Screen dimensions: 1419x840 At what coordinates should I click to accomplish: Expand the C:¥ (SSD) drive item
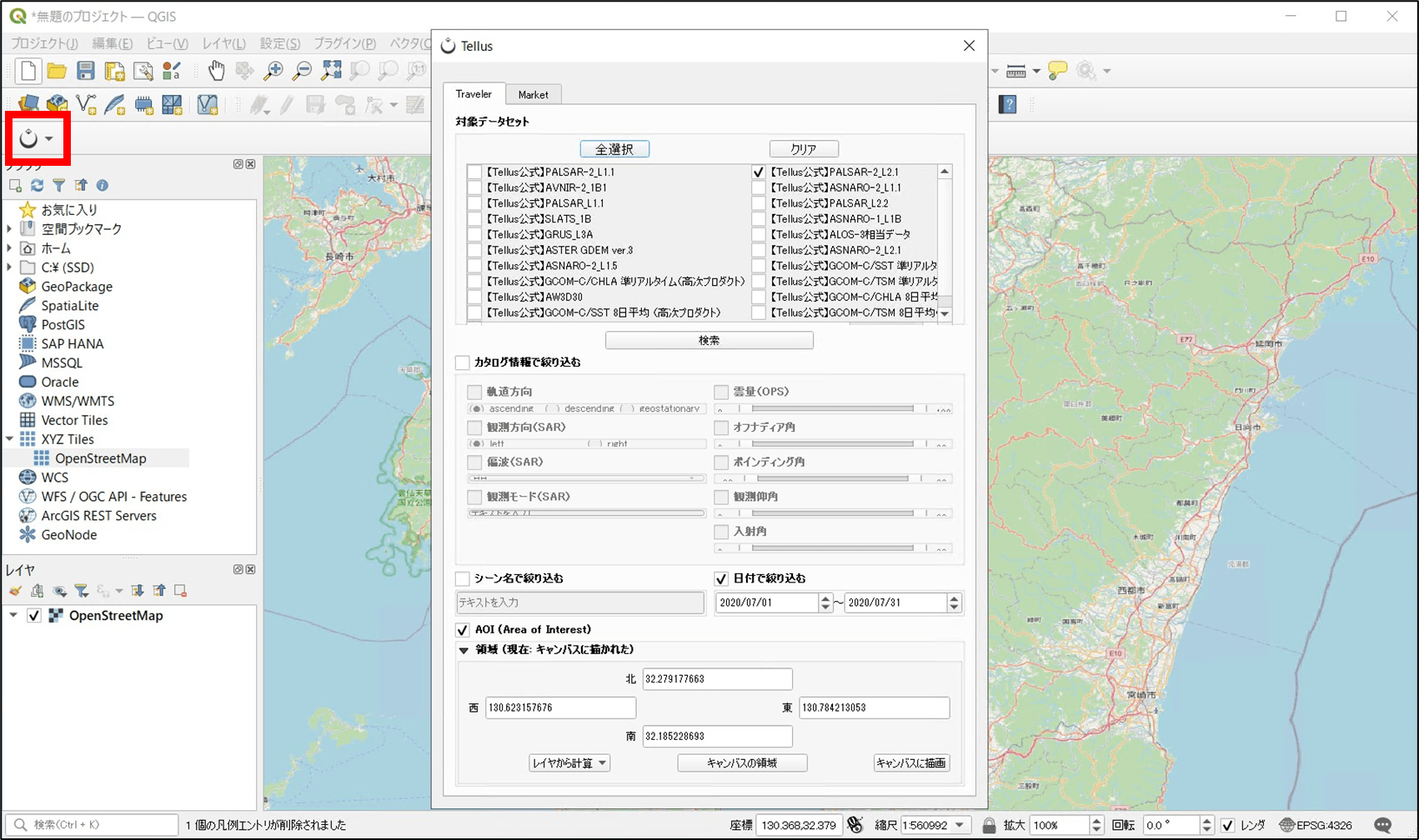click(x=9, y=267)
